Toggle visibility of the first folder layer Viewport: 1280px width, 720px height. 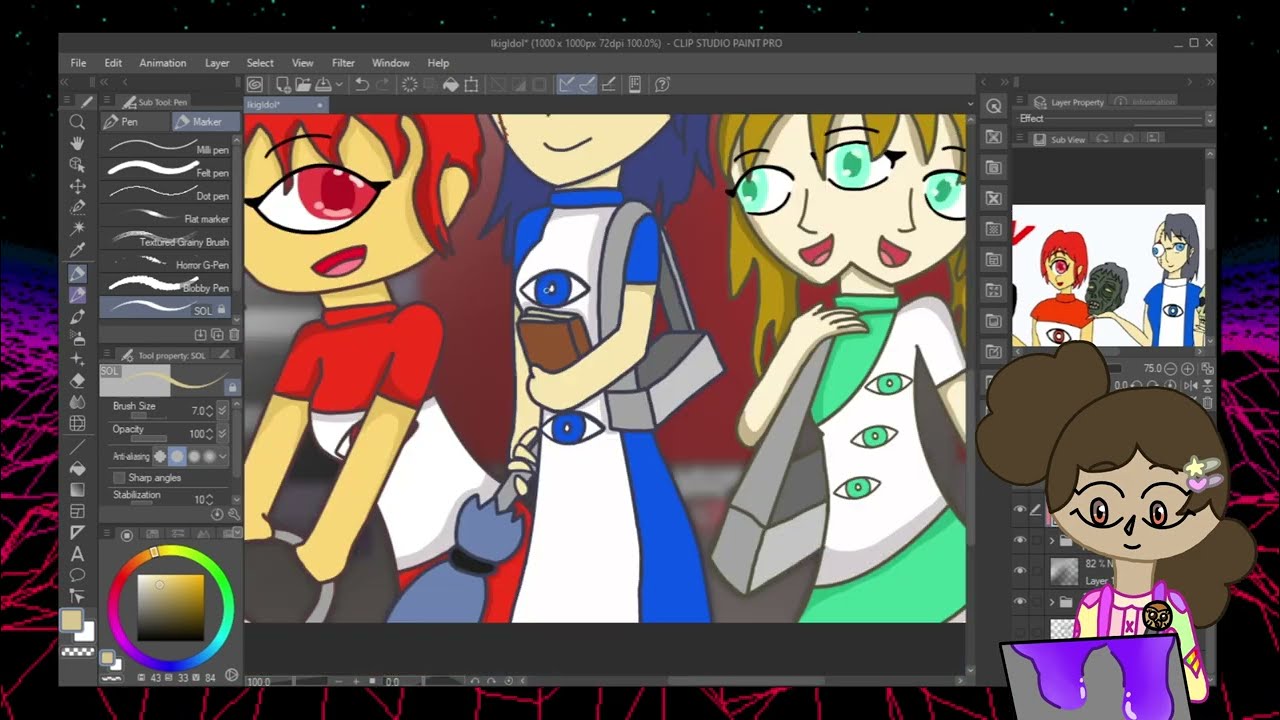[x=1020, y=540]
